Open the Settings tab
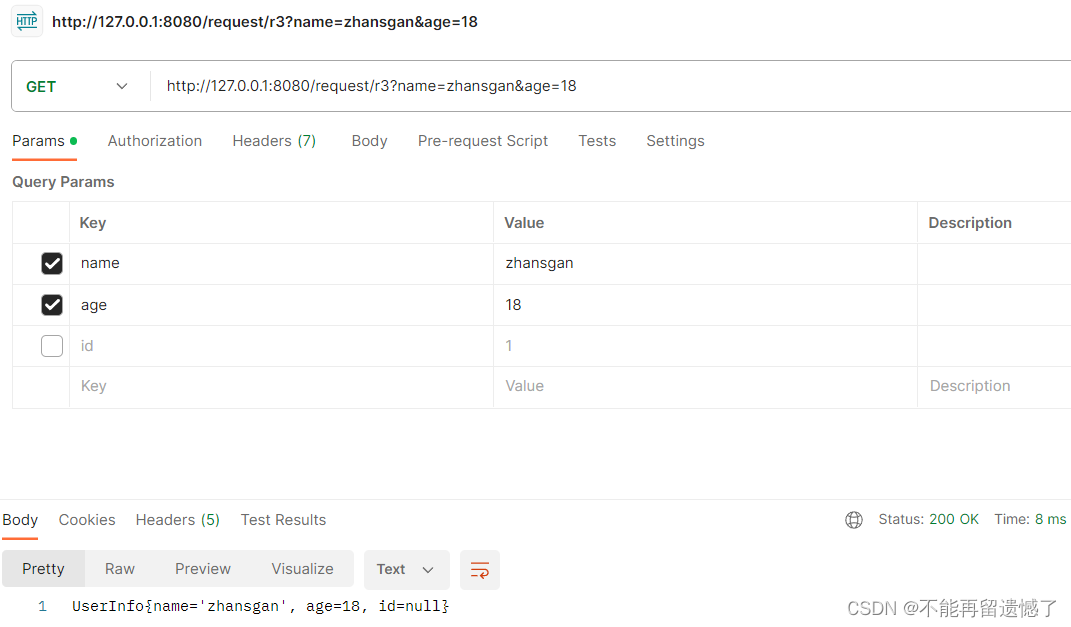 click(676, 141)
